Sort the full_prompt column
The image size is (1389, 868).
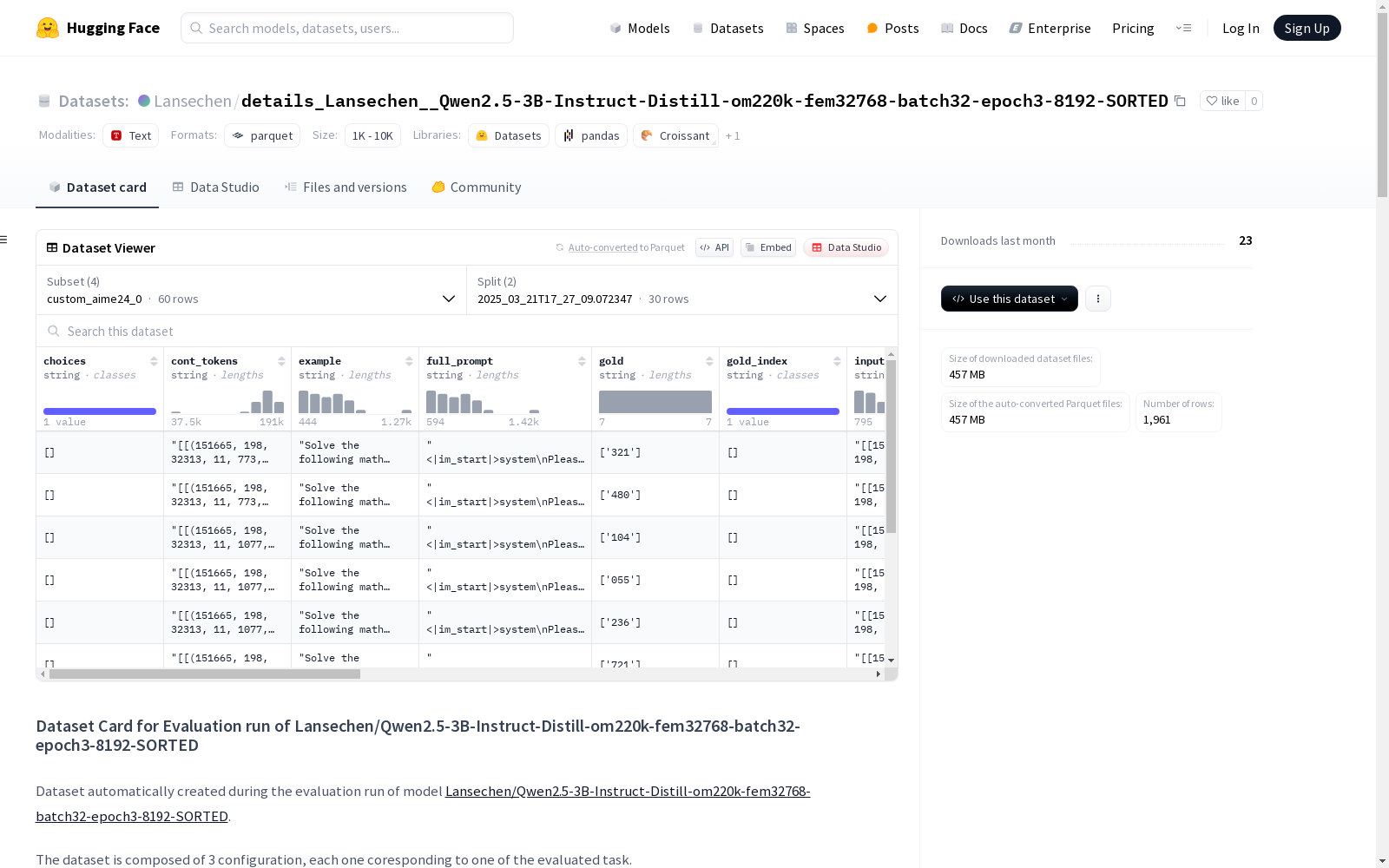[x=582, y=361]
